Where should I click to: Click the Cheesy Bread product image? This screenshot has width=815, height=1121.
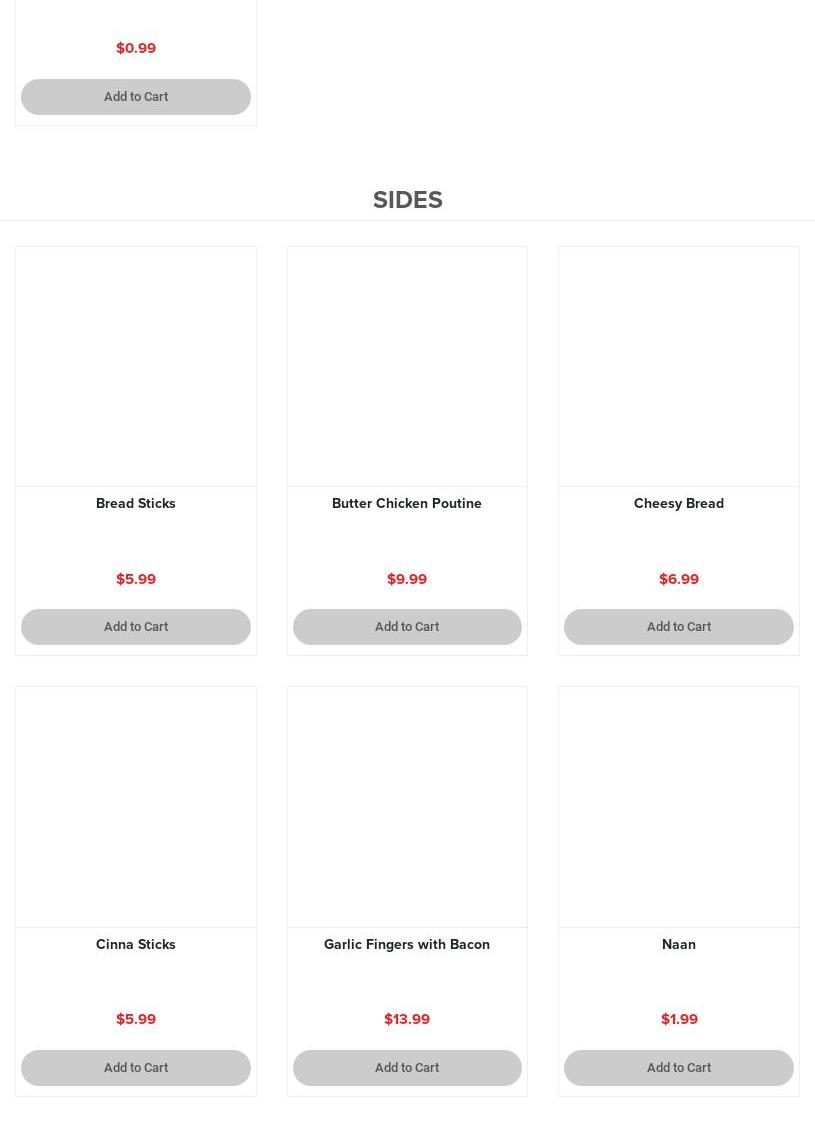click(678, 367)
